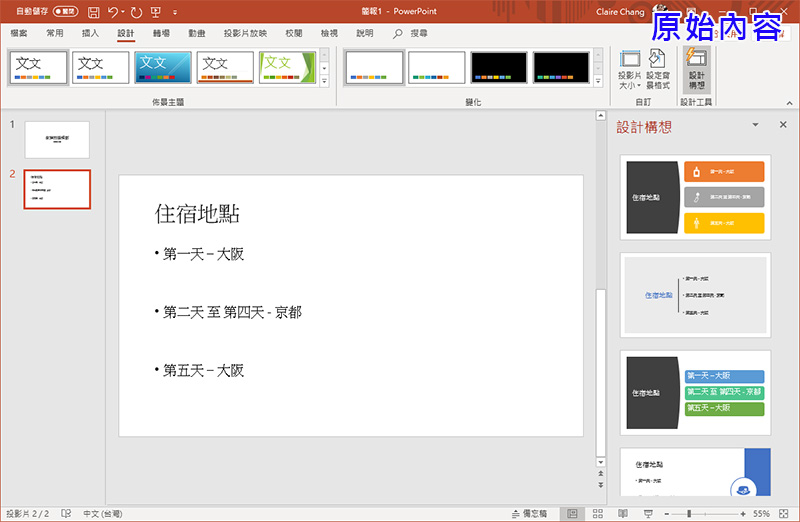Open Customize Quick Access Toolbar dropdown
Image resolution: width=800 pixels, height=522 pixels.
(x=175, y=12)
